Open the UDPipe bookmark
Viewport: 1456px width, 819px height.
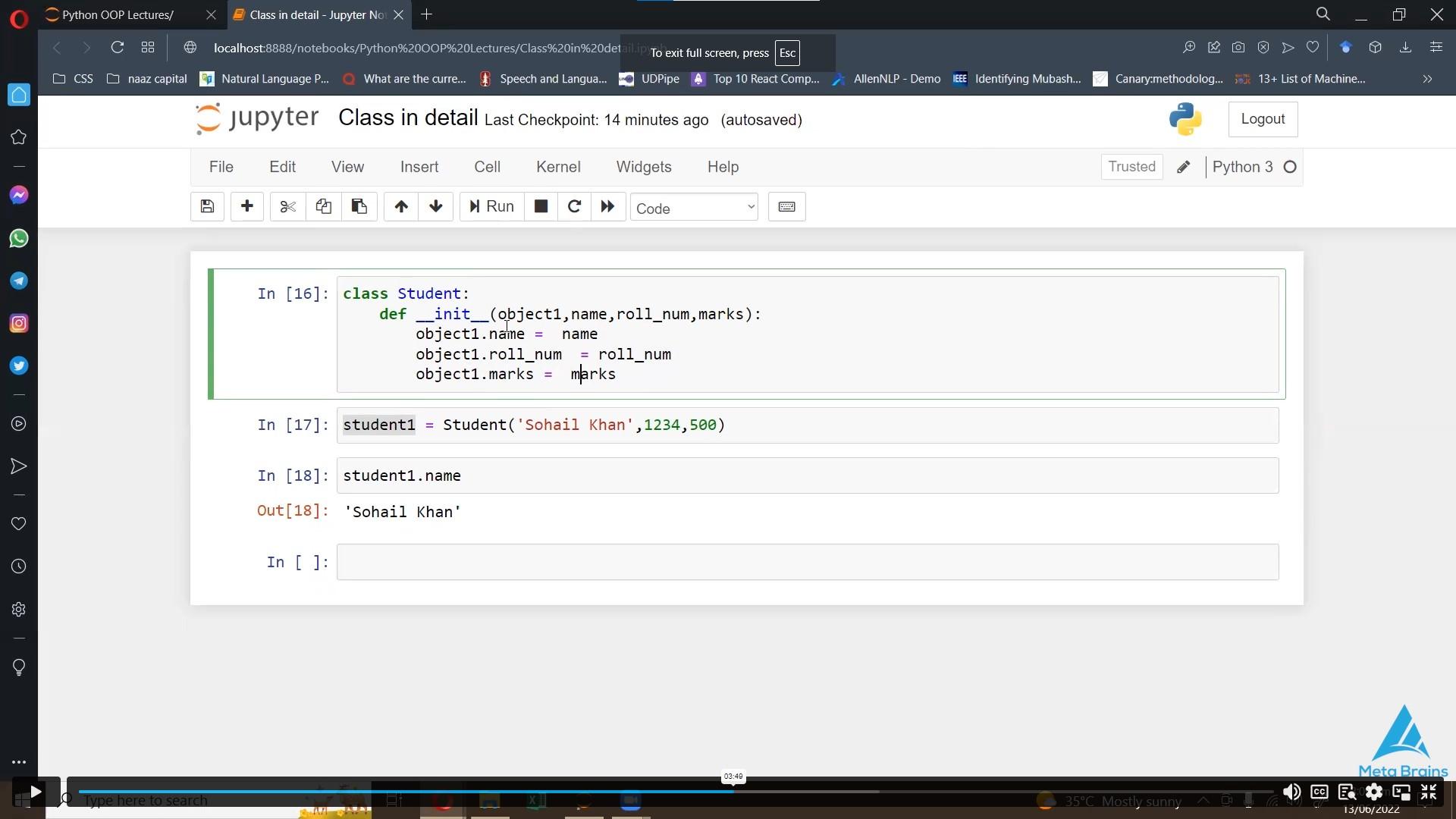649,79
